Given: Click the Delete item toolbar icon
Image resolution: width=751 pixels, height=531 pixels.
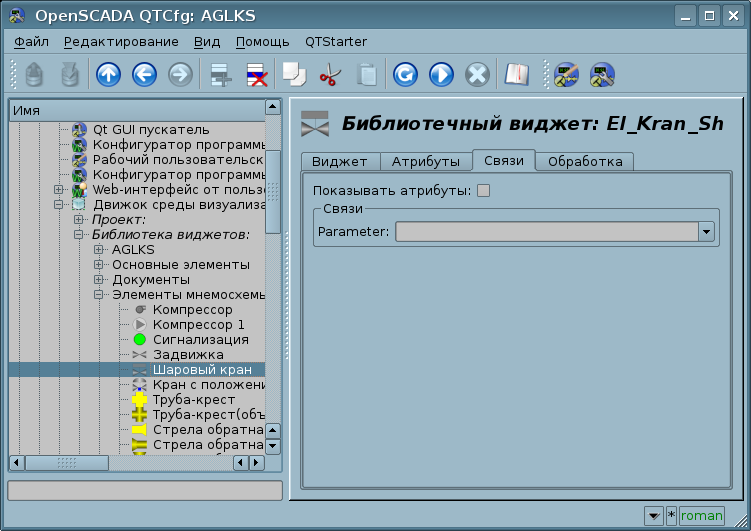Looking at the screenshot, I should pos(256,74).
